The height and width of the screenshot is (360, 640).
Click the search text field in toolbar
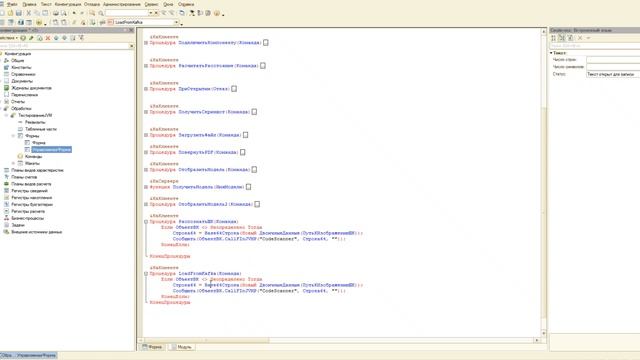(x=127, y=13)
